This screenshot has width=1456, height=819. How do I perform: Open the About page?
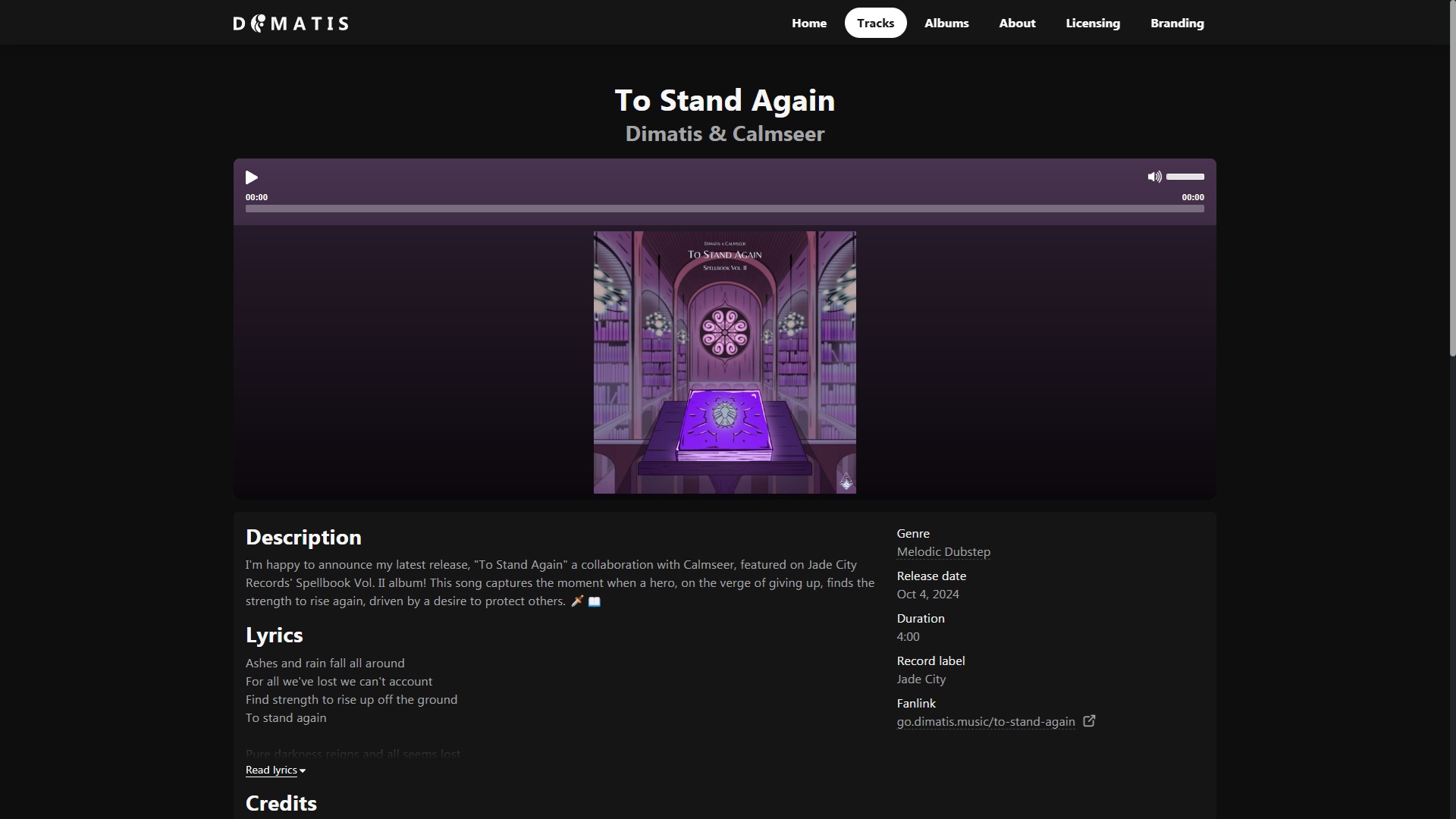click(1017, 23)
